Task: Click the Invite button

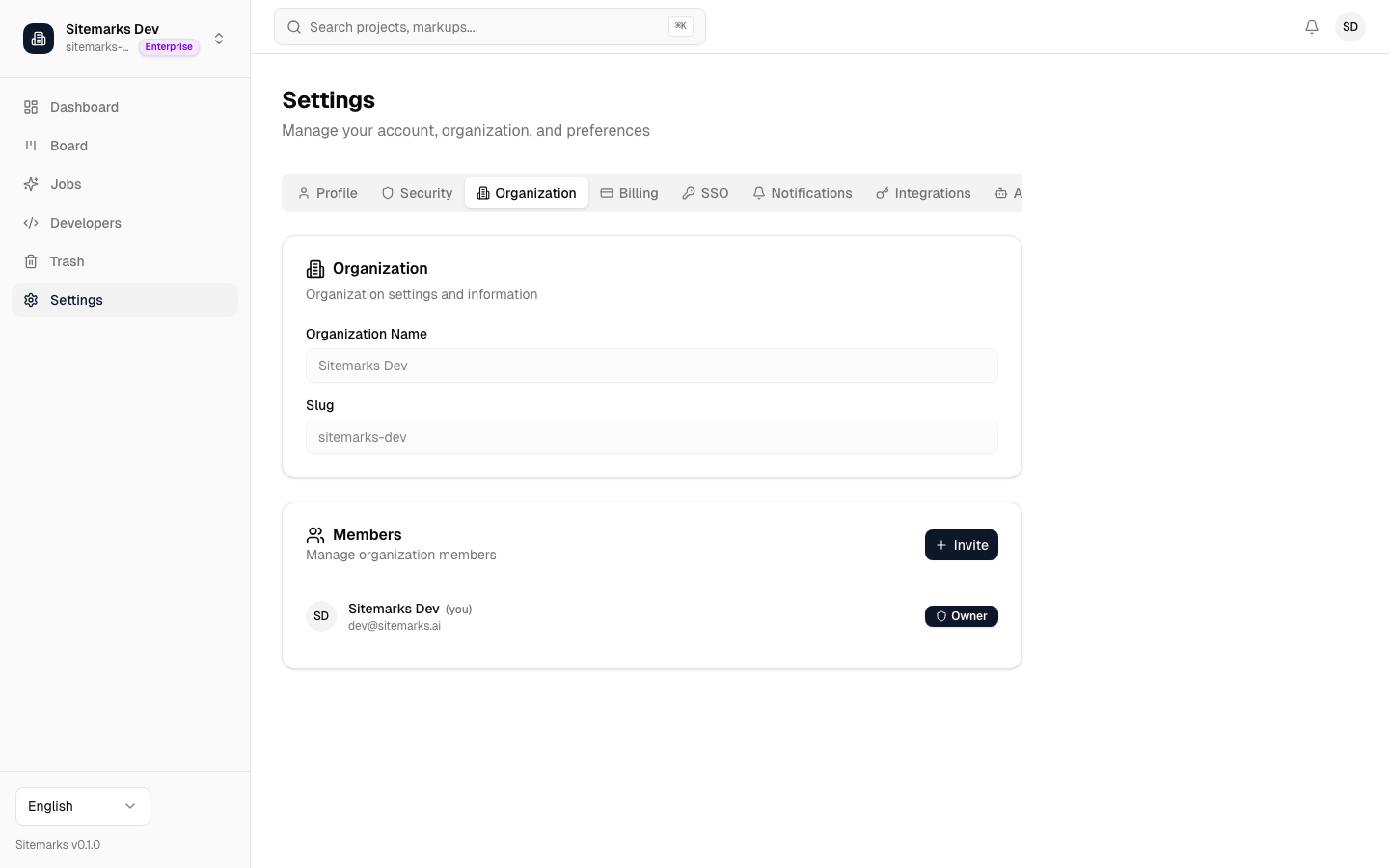Action: [x=961, y=545]
